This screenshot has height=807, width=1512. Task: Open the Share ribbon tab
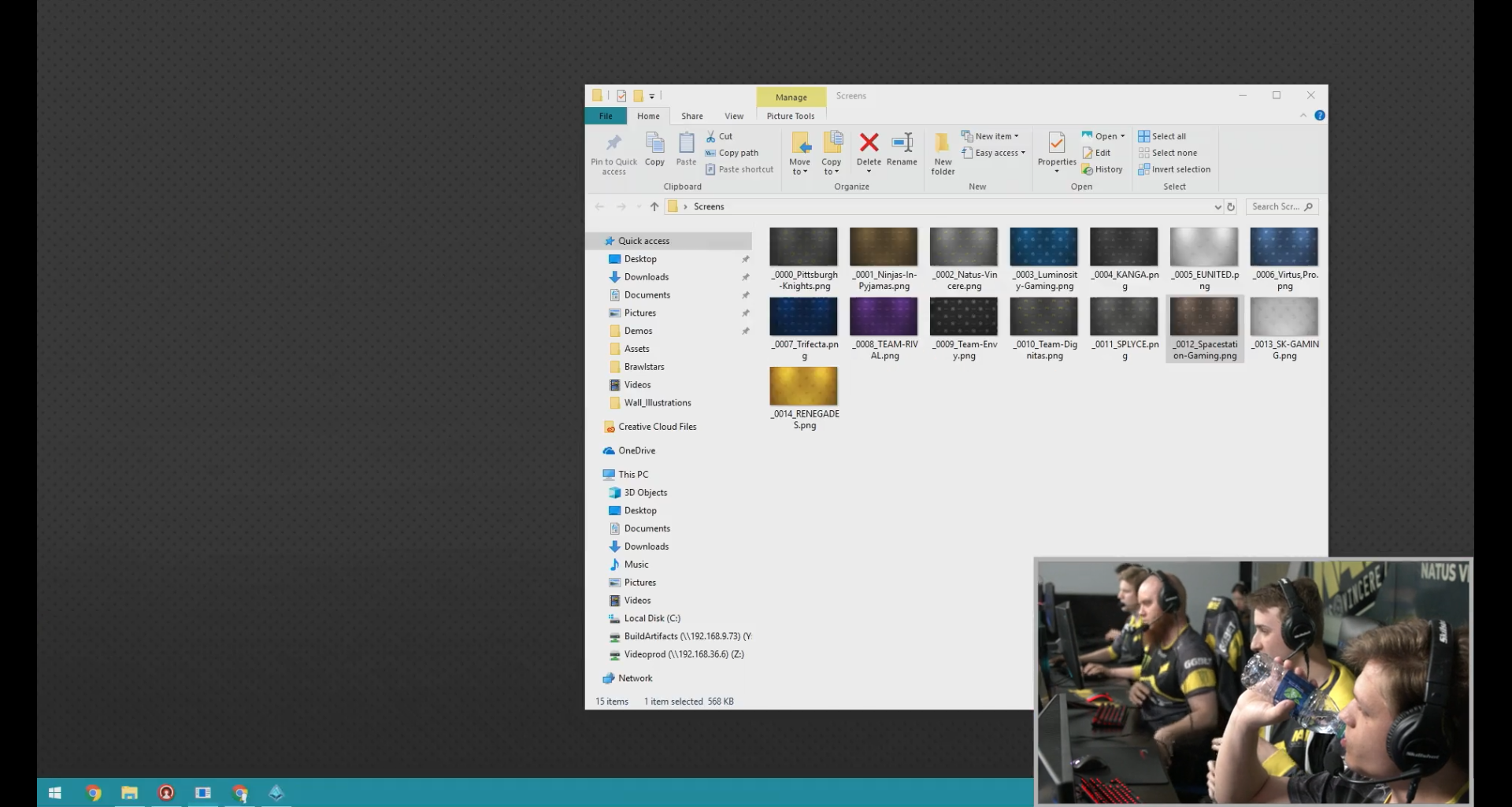(692, 116)
